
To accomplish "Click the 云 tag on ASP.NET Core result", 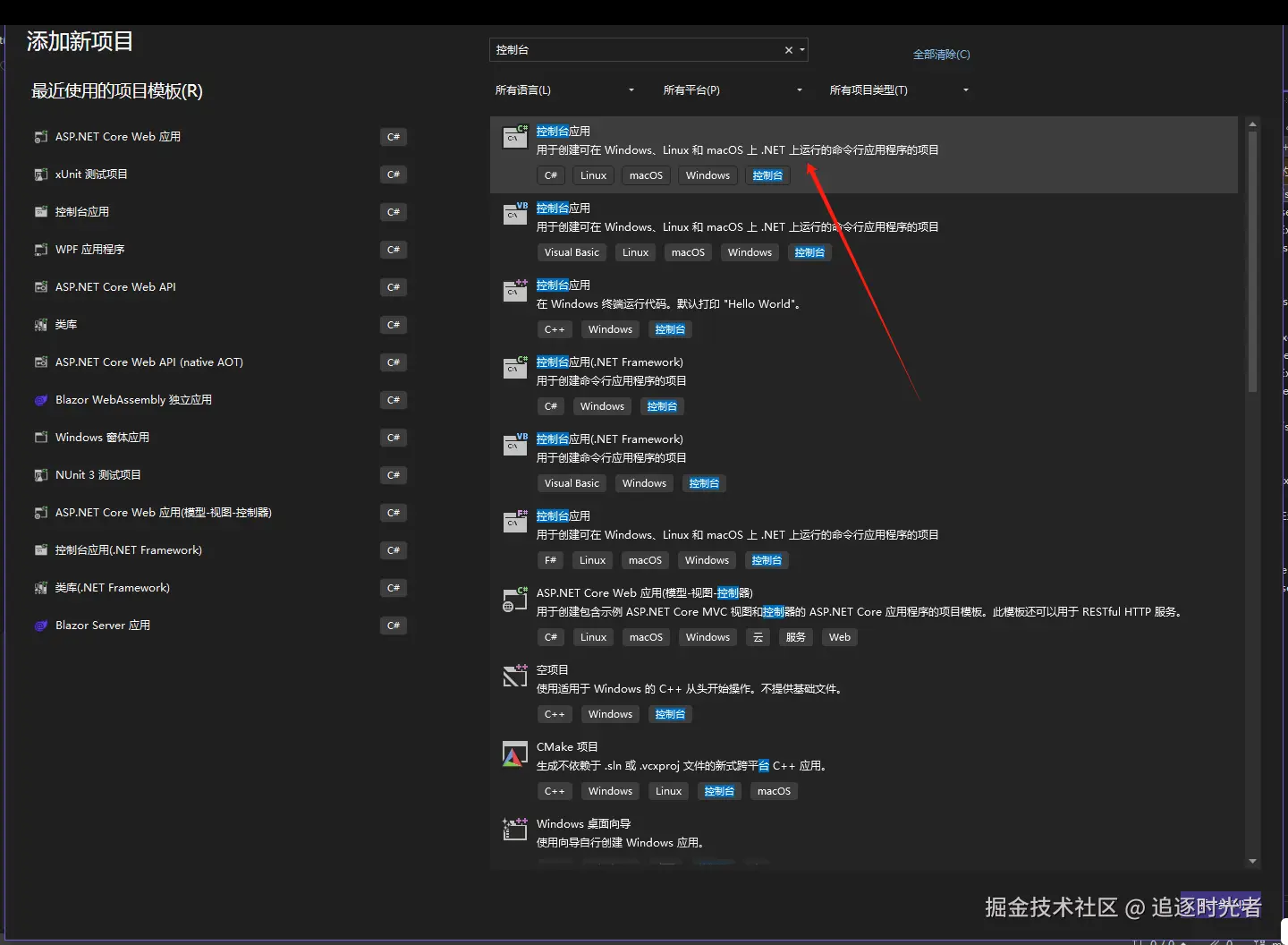I will [x=758, y=637].
